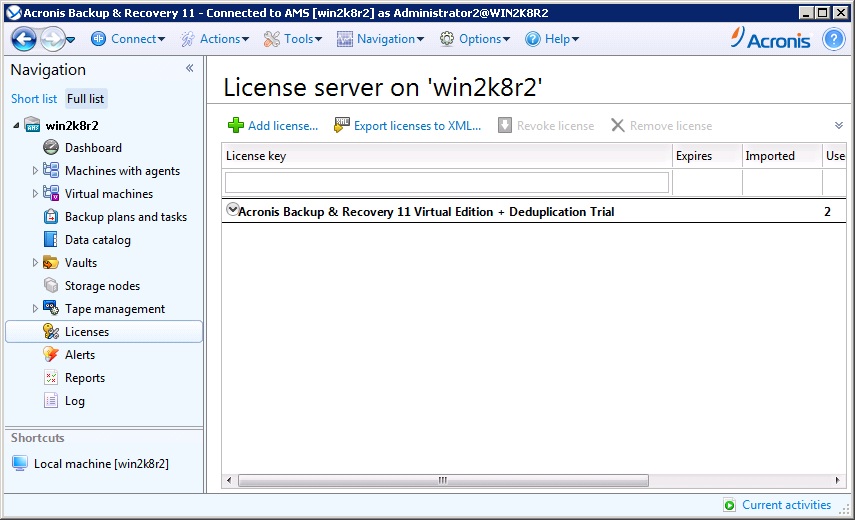The height and width of the screenshot is (520, 855).
Task: Click Export licenses to XML button
Action: (408, 126)
